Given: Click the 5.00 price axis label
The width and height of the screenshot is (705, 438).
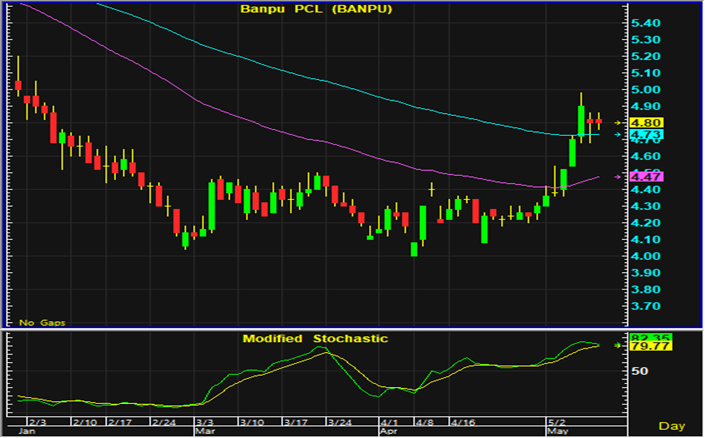Looking at the screenshot, I should click(646, 89).
